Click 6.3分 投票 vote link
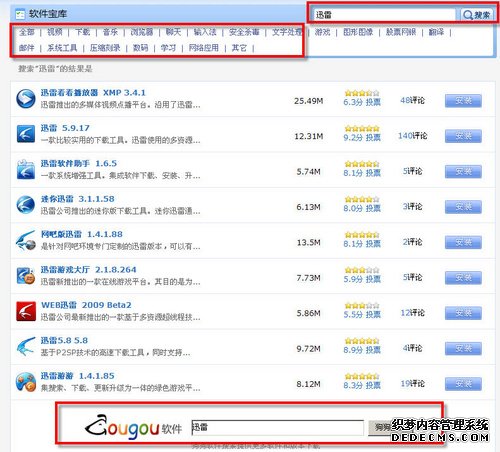The image size is (500, 452). pos(362,102)
